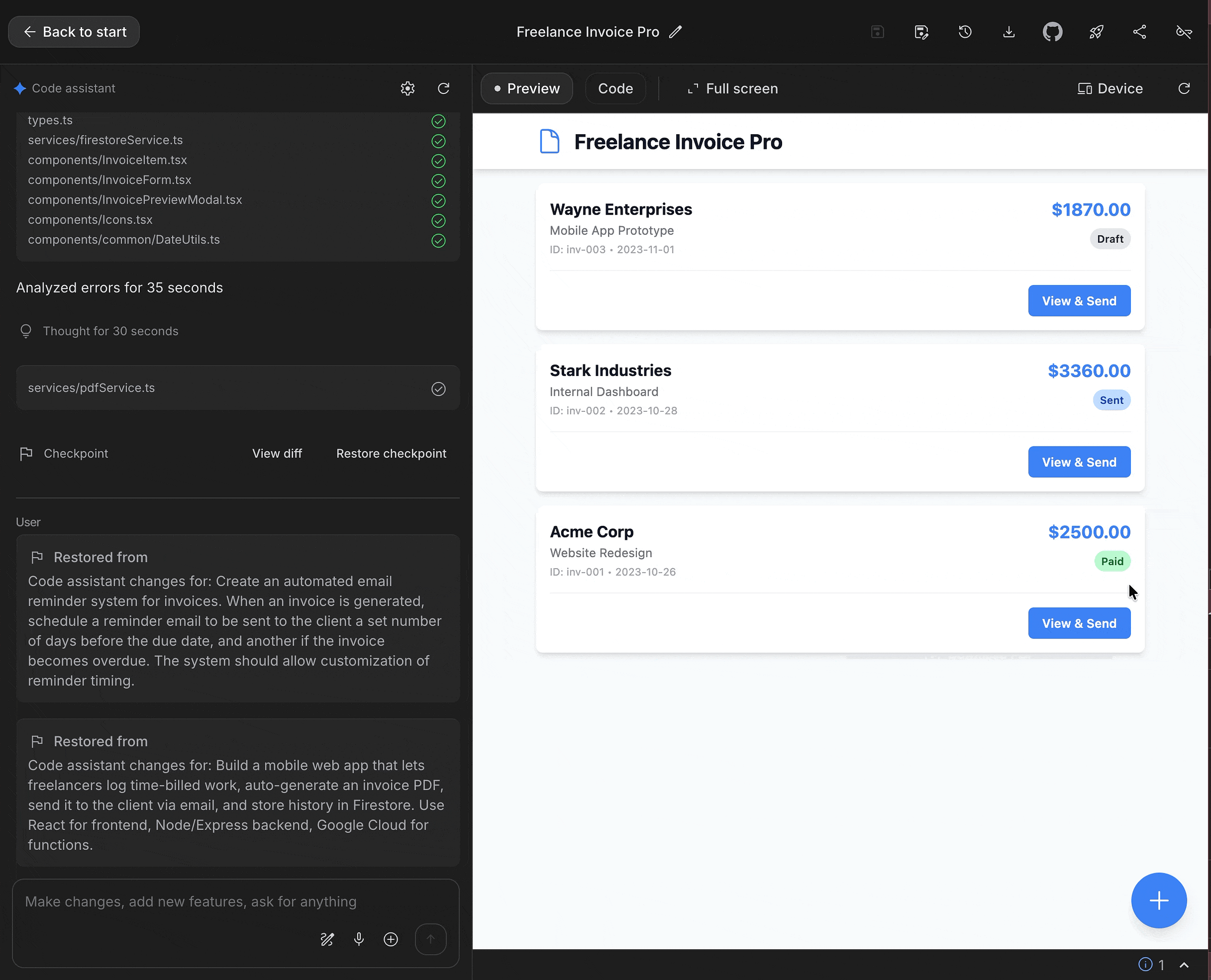The width and height of the screenshot is (1211, 980).
Task: Open the Device preview dropdown
Action: (x=1110, y=88)
